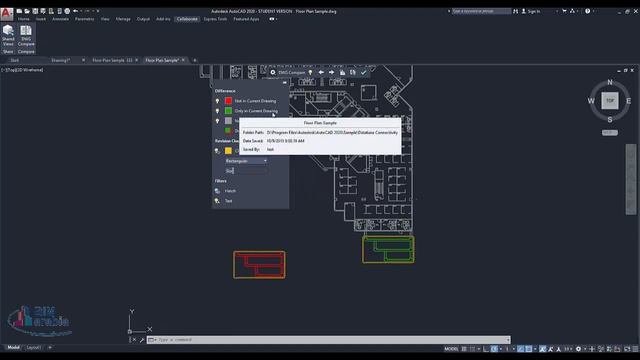The height and width of the screenshot is (360, 640).
Task: Click the Open file quick-access icon
Action: point(27,11)
